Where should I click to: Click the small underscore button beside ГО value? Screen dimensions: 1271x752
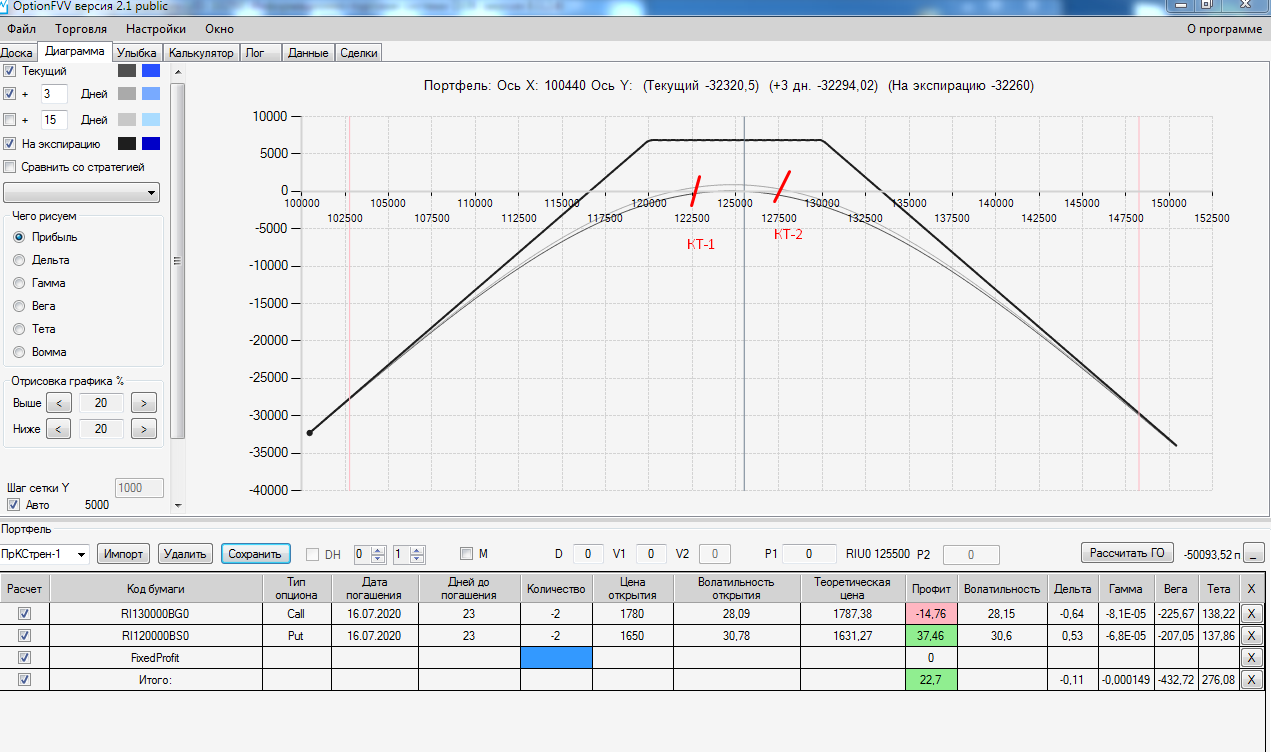click(1255, 554)
